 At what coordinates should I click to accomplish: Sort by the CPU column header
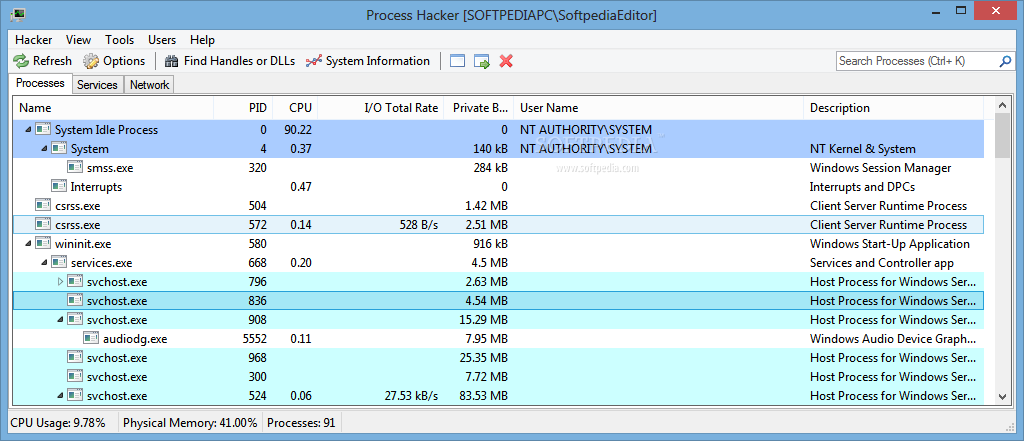click(295, 108)
